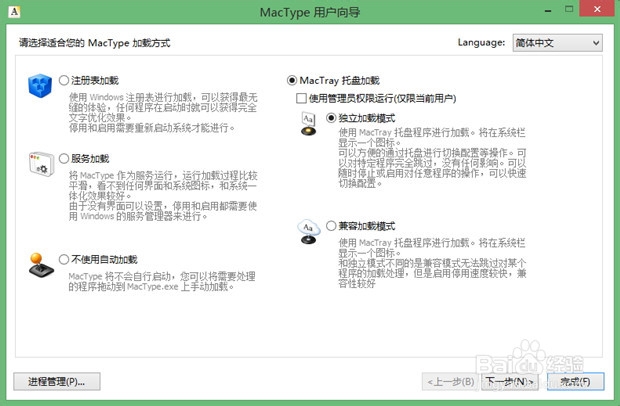The width and height of the screenshot is (620, 406).
Task: Click the Language: label text
Action: [x=481, y=42]
